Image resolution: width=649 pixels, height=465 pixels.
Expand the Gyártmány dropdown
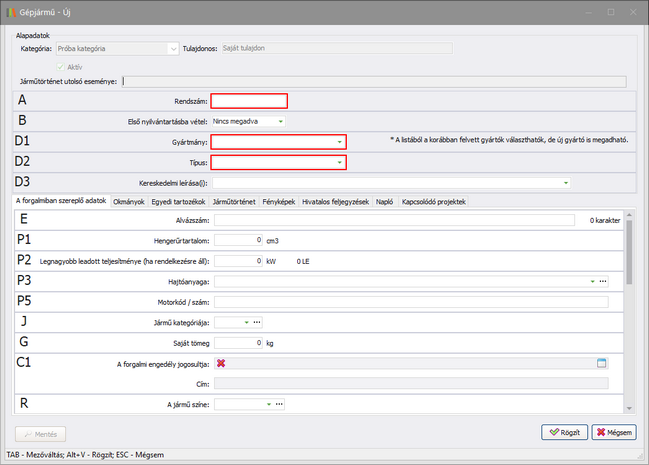click(x=340, y=142)
